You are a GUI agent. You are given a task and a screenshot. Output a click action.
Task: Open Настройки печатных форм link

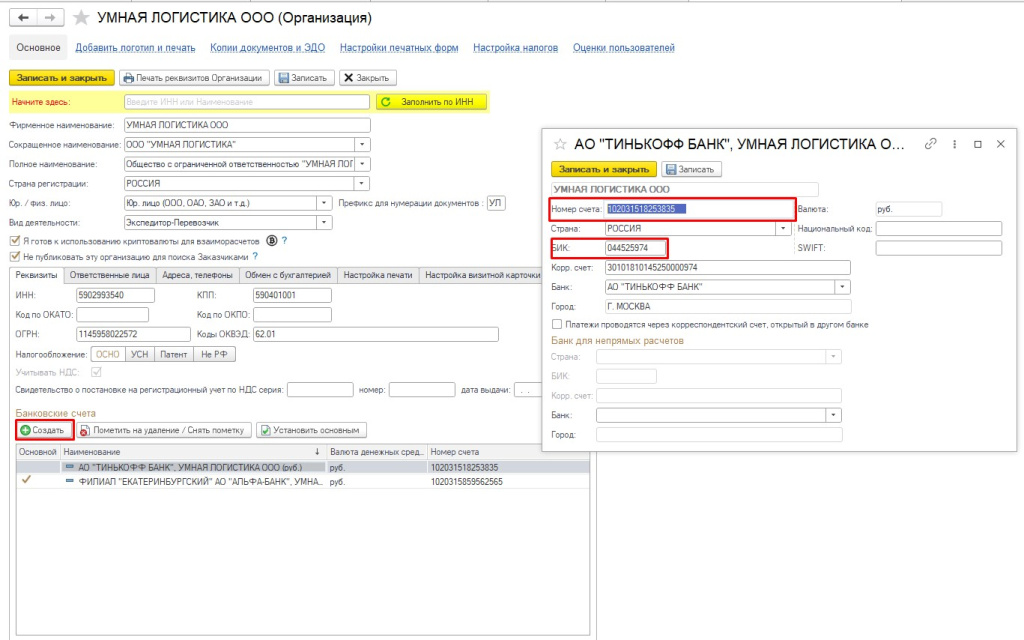pyautogui.click(x=399, y=48)
